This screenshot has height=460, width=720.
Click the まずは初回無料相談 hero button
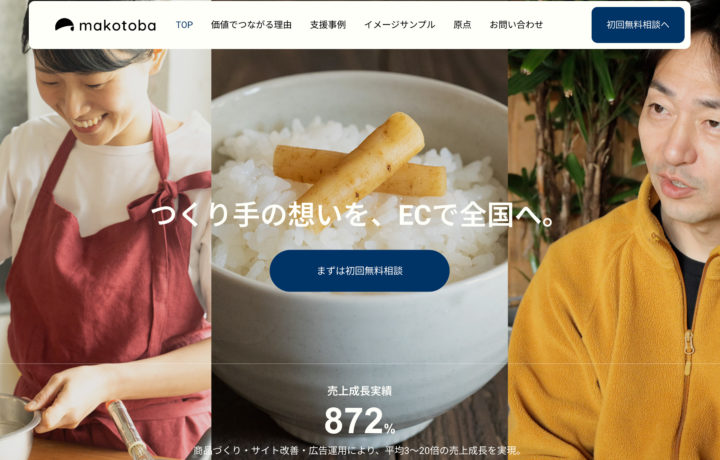[x=360, y=271]
